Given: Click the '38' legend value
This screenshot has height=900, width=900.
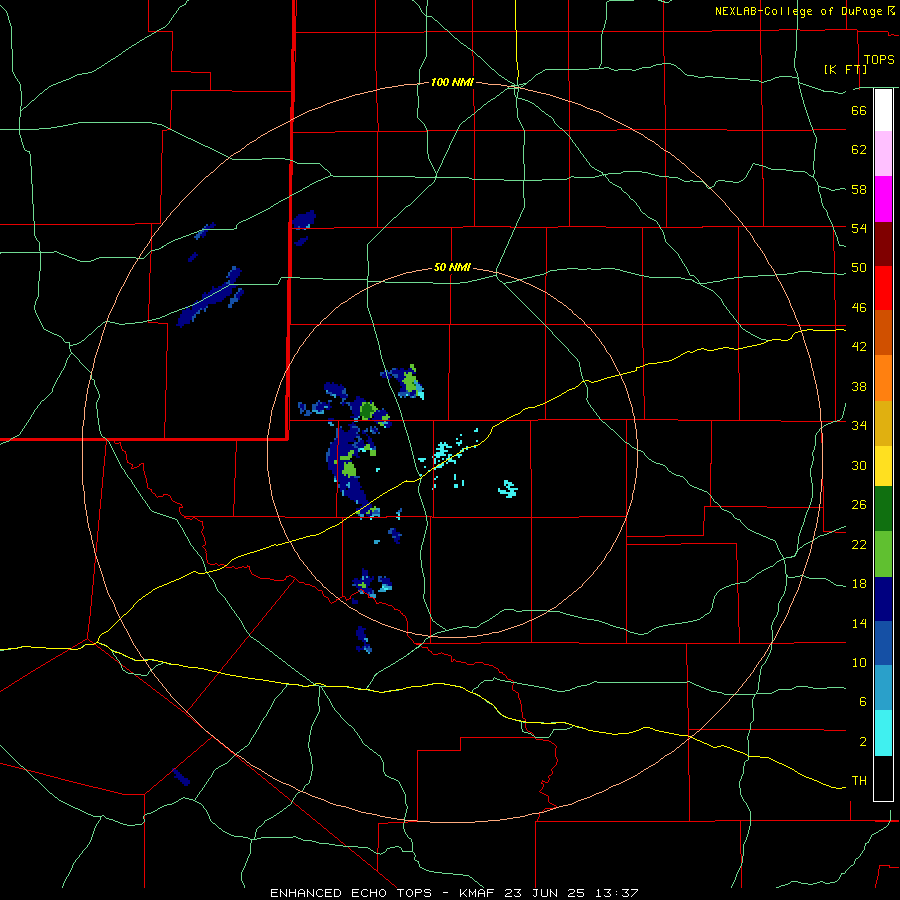Looking at the screenshot, I should (859, 386).
